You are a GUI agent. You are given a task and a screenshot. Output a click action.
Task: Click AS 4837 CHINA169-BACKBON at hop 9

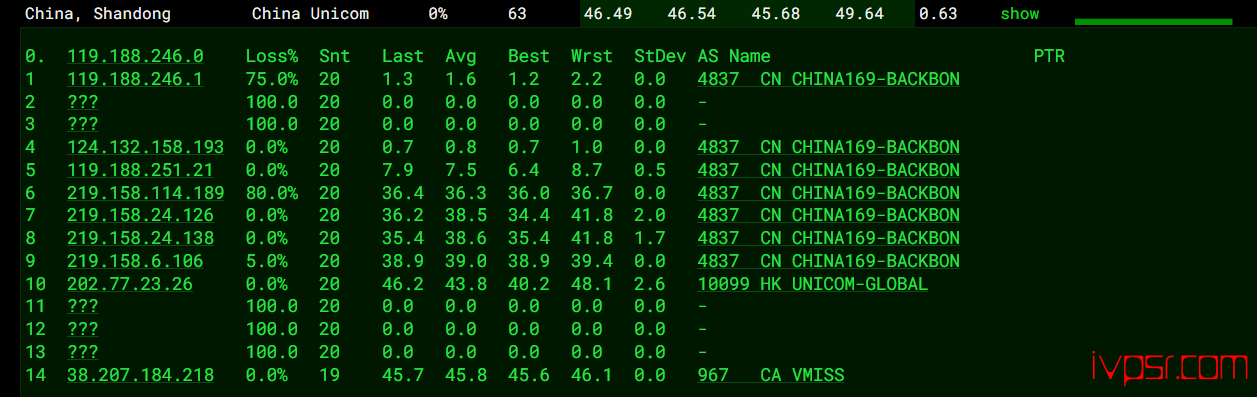(x=828, y=261)
